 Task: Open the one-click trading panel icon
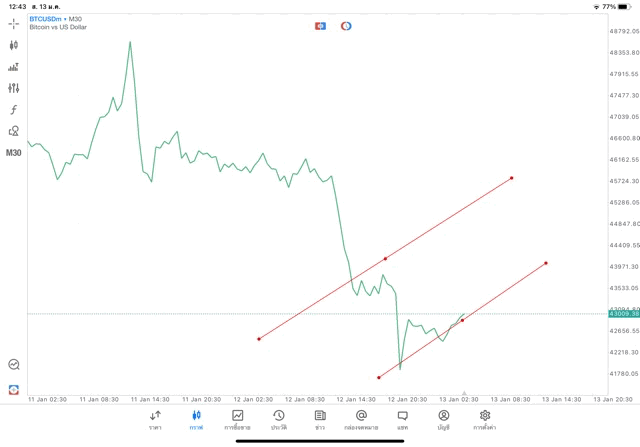coord(320,25)
